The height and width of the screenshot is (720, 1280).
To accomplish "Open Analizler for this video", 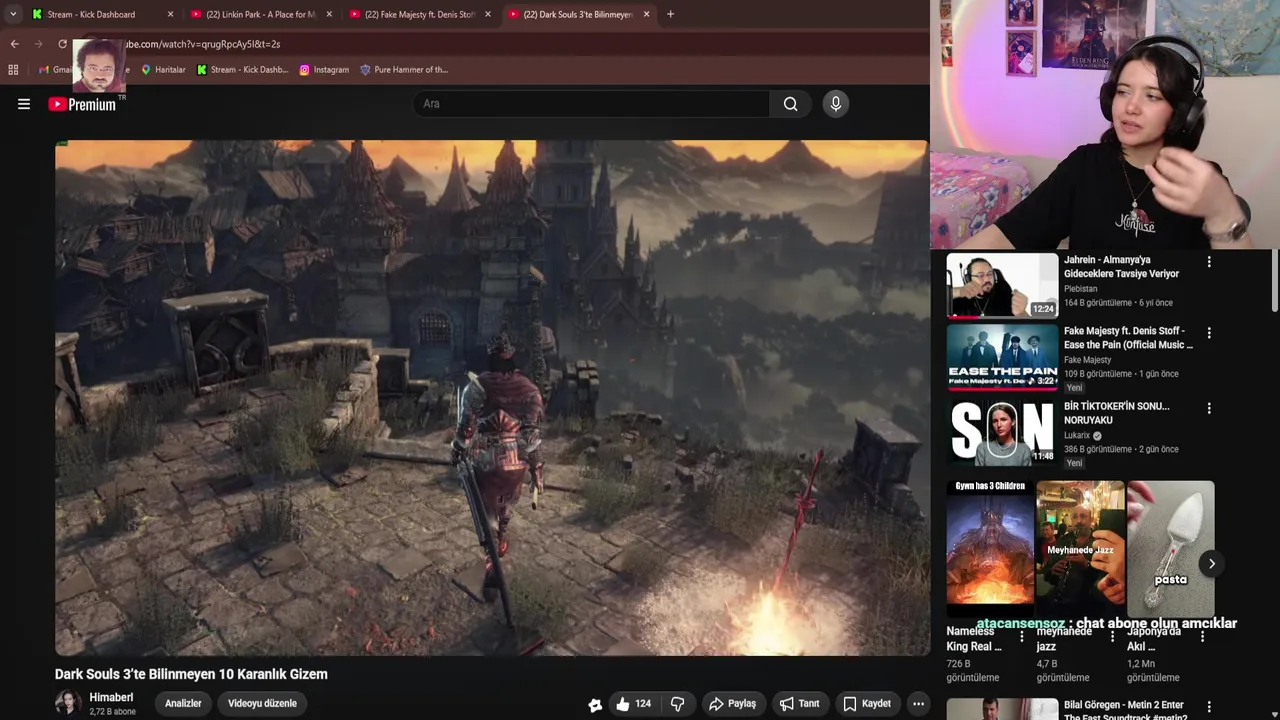I will pos(183,704).
